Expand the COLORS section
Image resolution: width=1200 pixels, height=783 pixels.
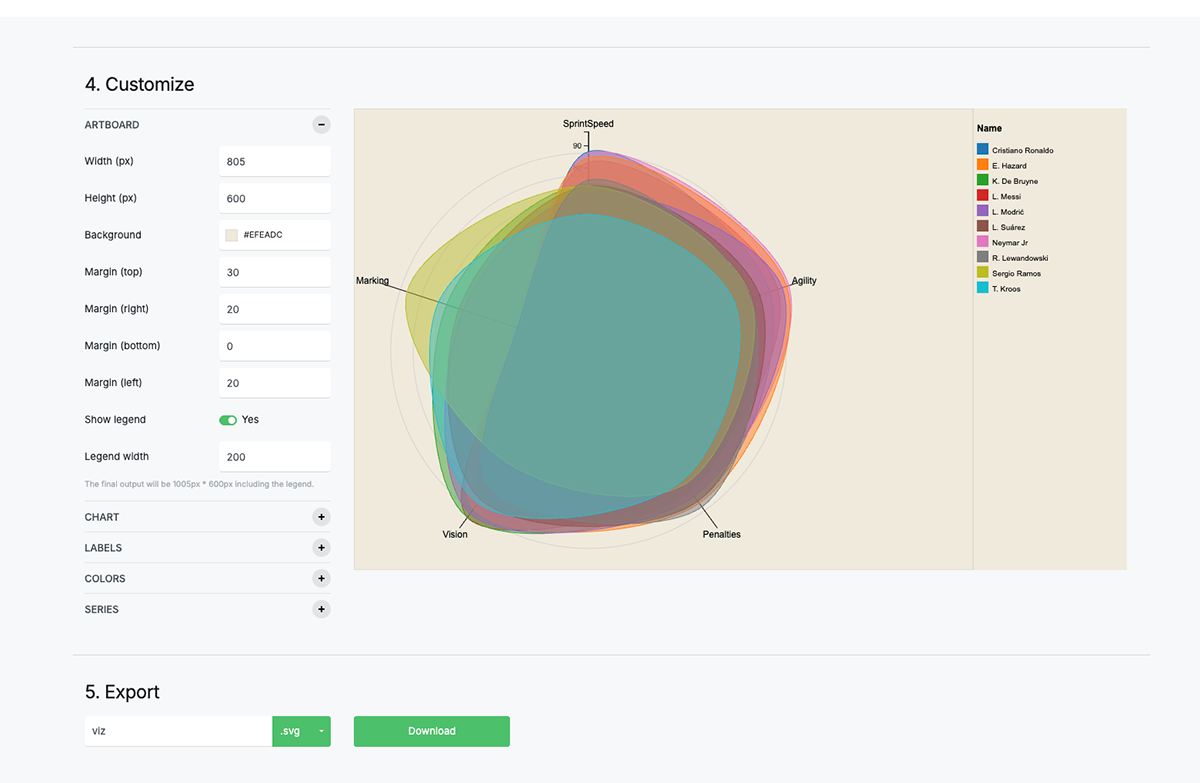[321, 578]
